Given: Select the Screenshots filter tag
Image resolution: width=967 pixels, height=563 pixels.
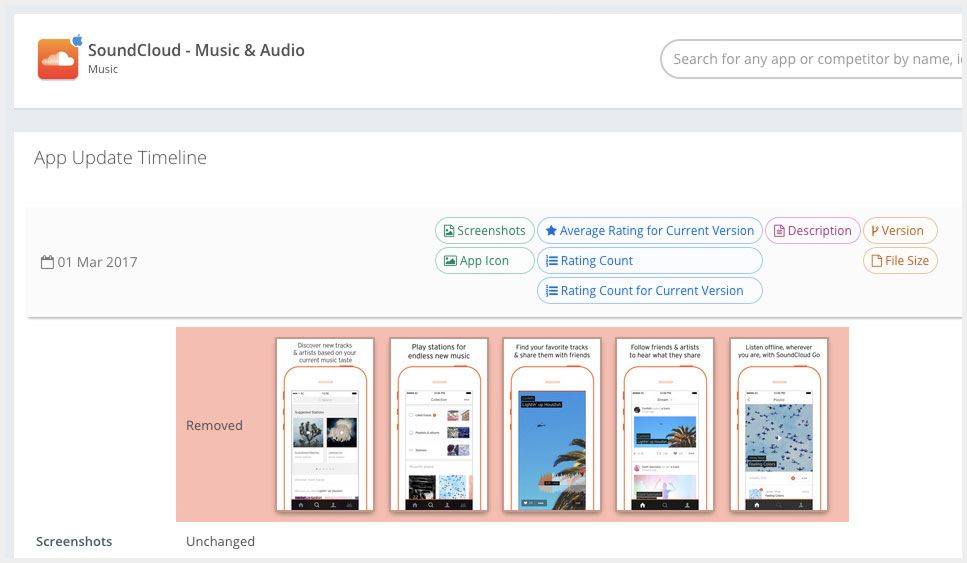Looking at the screenshot, I should [484, 231].
